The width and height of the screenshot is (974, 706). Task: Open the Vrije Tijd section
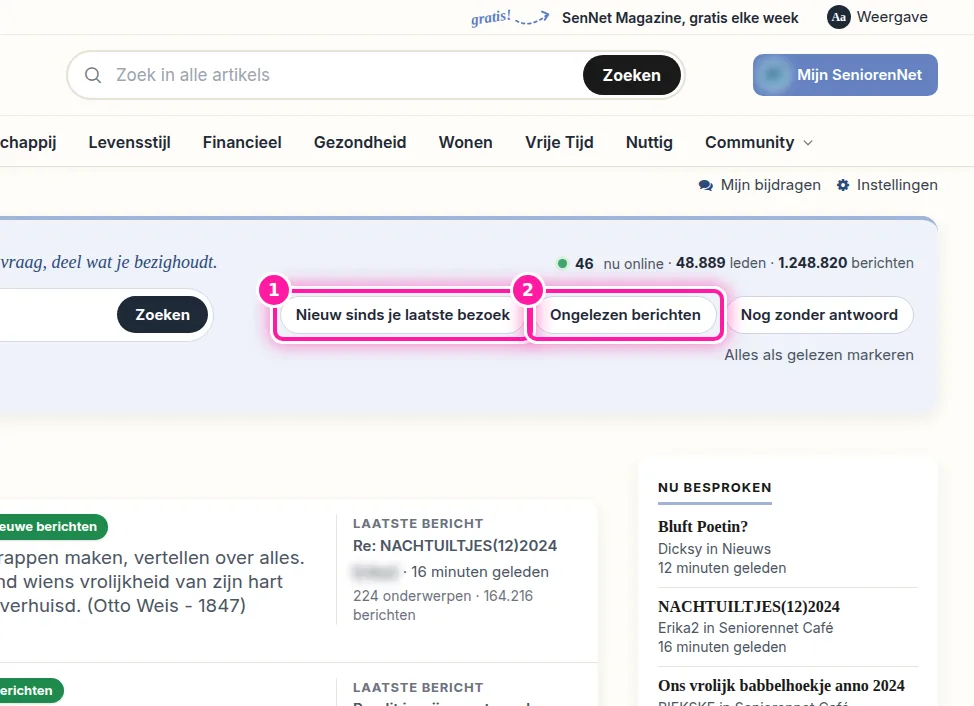coord(559,142)
